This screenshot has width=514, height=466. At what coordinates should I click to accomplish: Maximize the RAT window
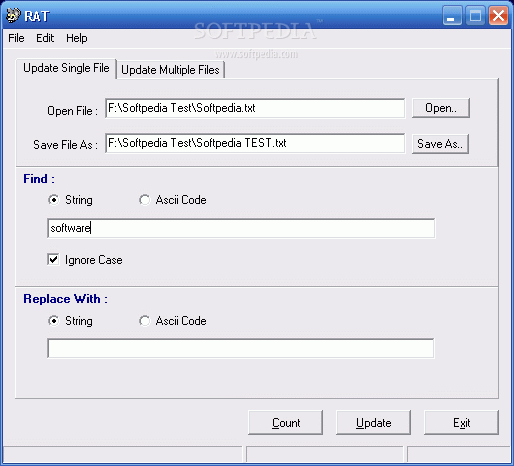[x=475, y=15]
